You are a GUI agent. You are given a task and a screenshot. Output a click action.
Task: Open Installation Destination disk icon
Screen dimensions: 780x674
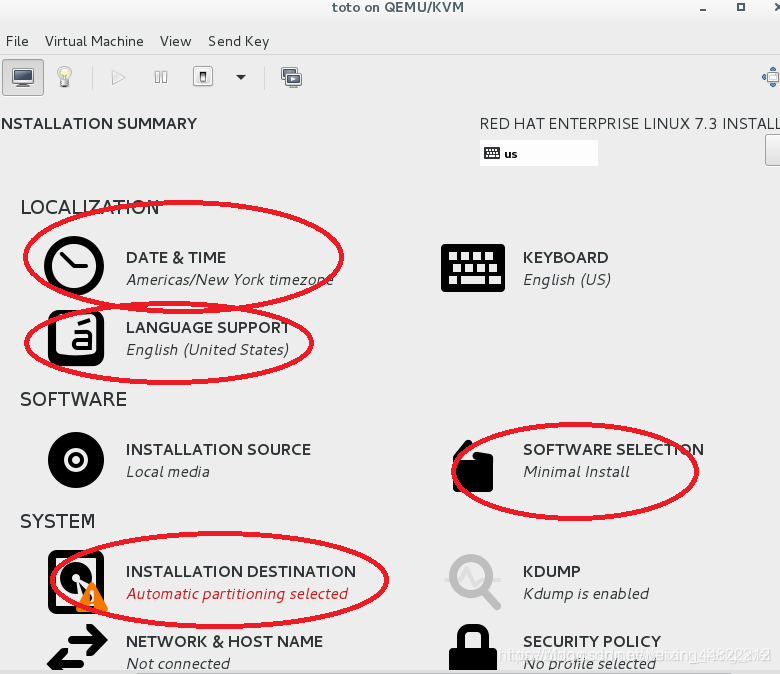[x=77, y=581]
